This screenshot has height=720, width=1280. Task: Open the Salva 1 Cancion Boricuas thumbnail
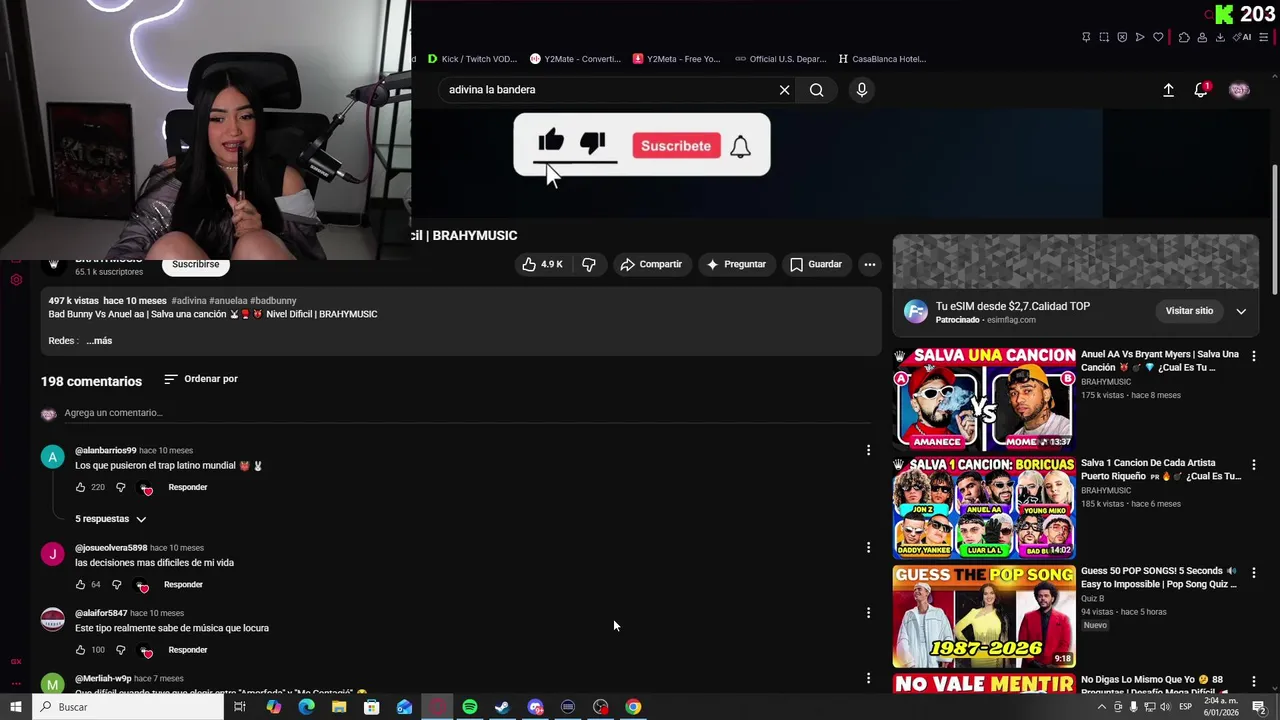(984, 508)
